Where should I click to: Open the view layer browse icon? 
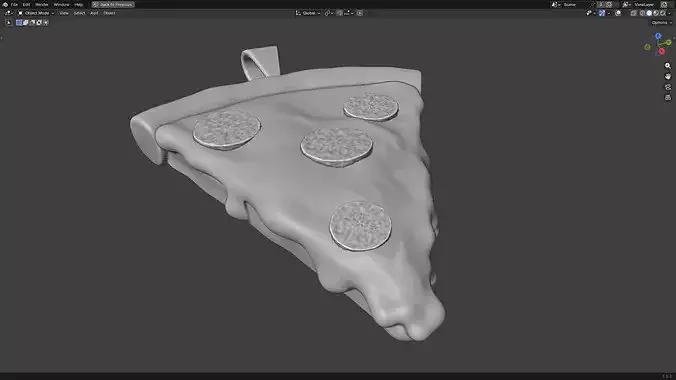[x=626, y=4]
